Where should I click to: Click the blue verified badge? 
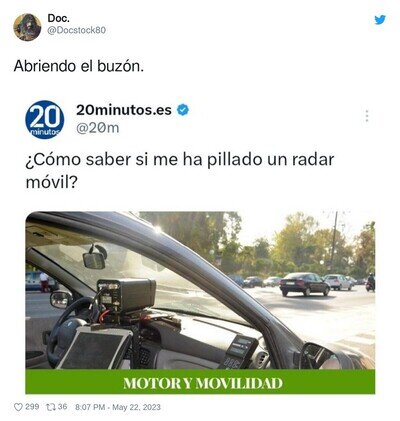(183, 110)
